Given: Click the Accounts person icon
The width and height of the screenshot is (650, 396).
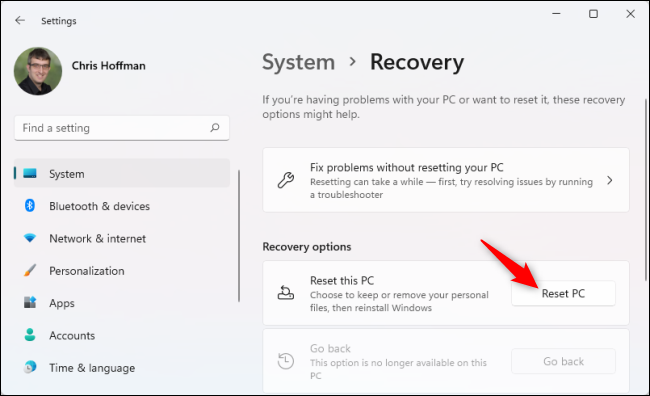Looking at the screenshot, I should [x=30, y=335].
